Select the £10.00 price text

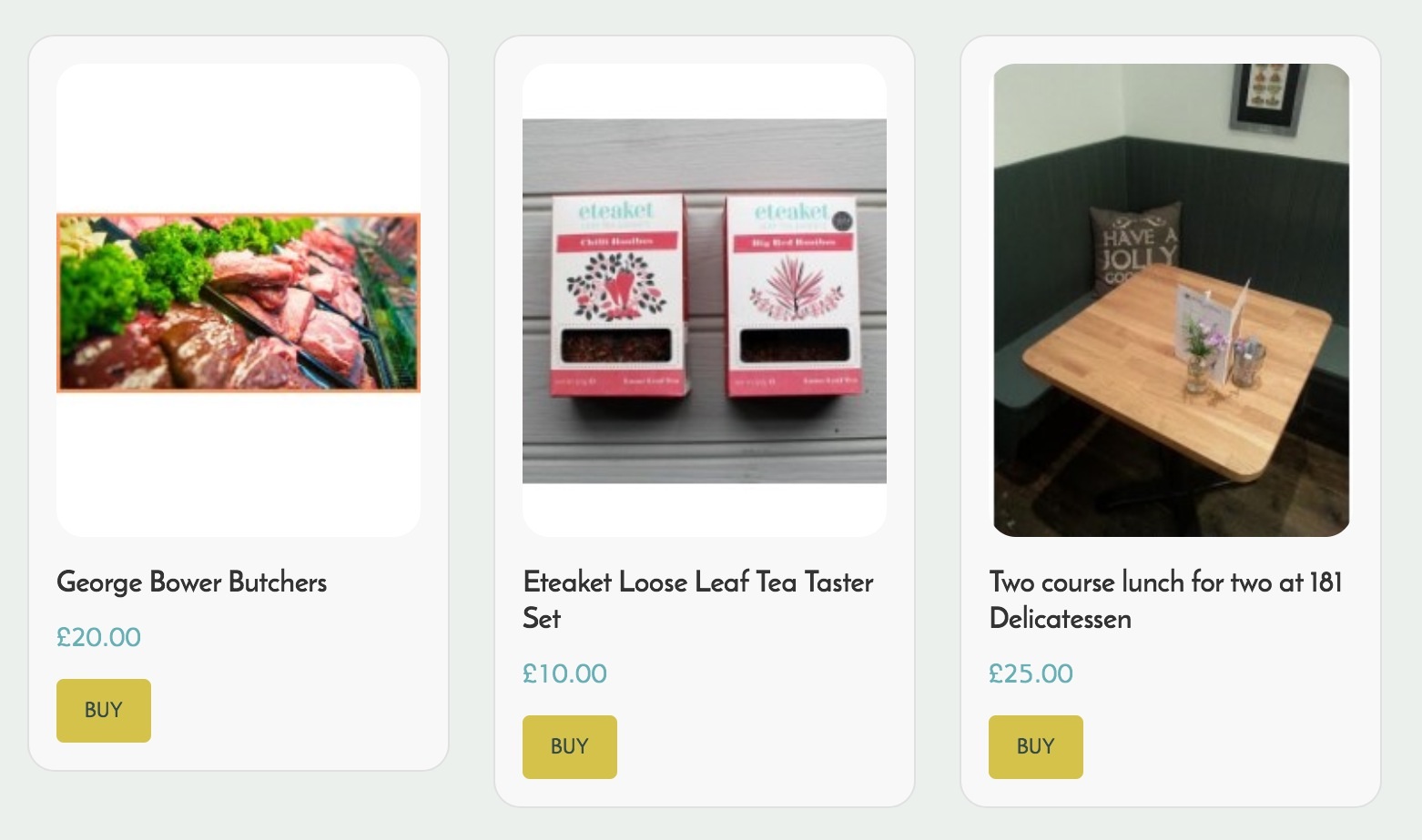point(564,673)
